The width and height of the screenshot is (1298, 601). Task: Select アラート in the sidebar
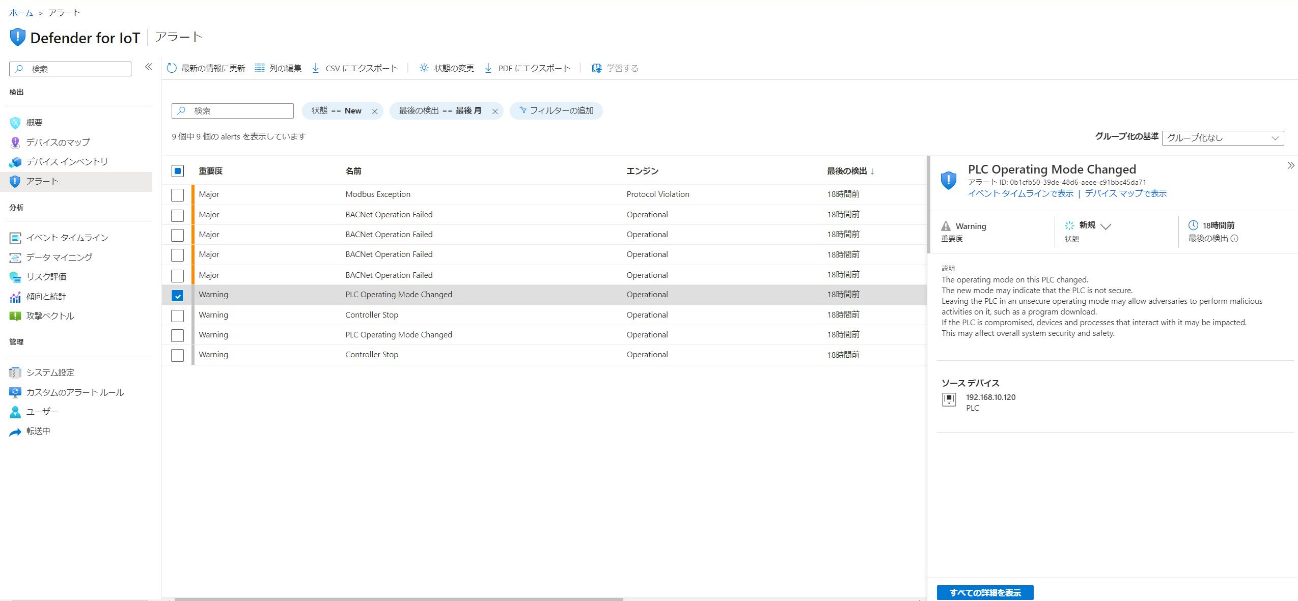point(42,181)
